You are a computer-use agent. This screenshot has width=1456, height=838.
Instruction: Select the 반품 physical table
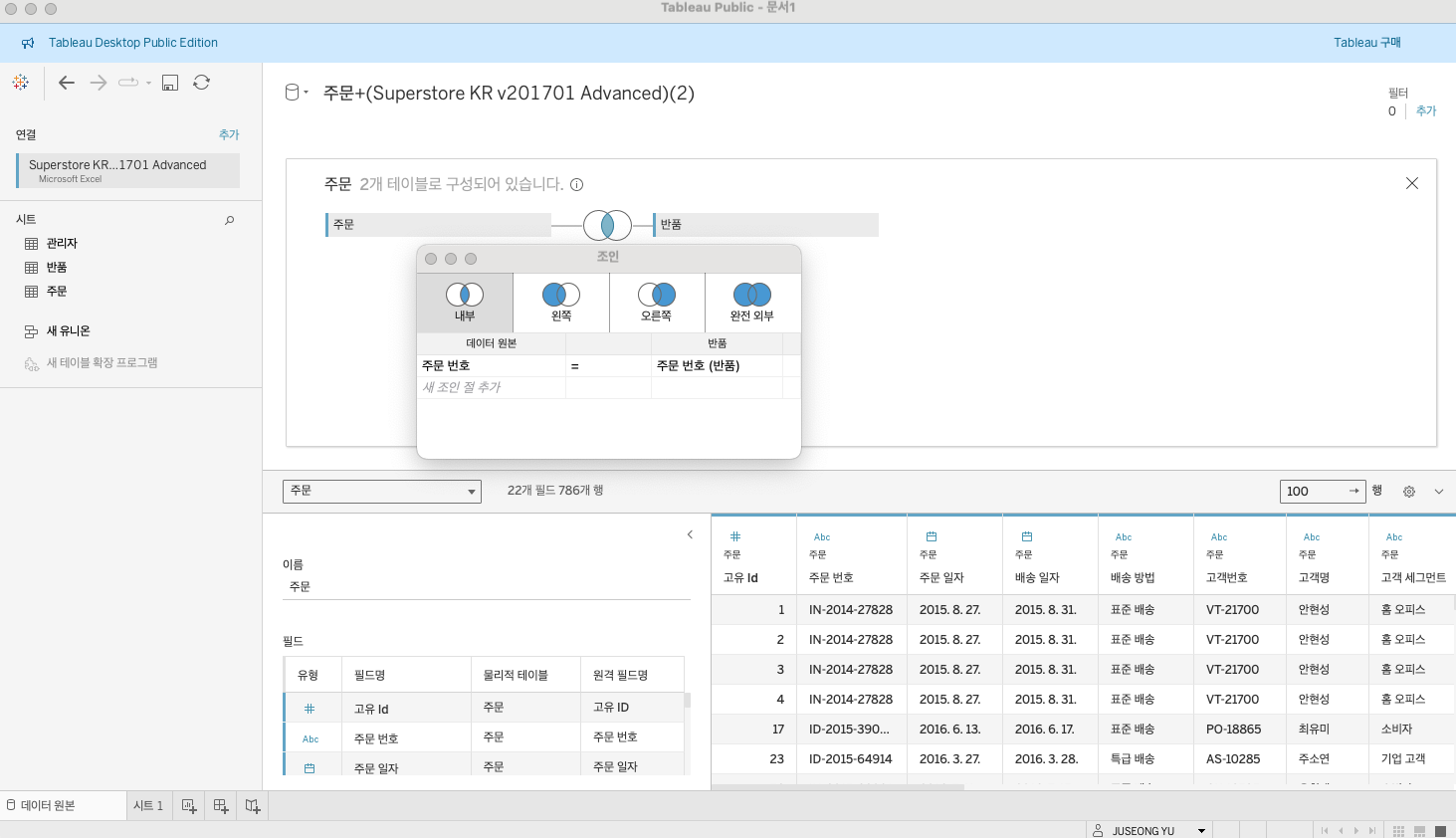(765, 225)
